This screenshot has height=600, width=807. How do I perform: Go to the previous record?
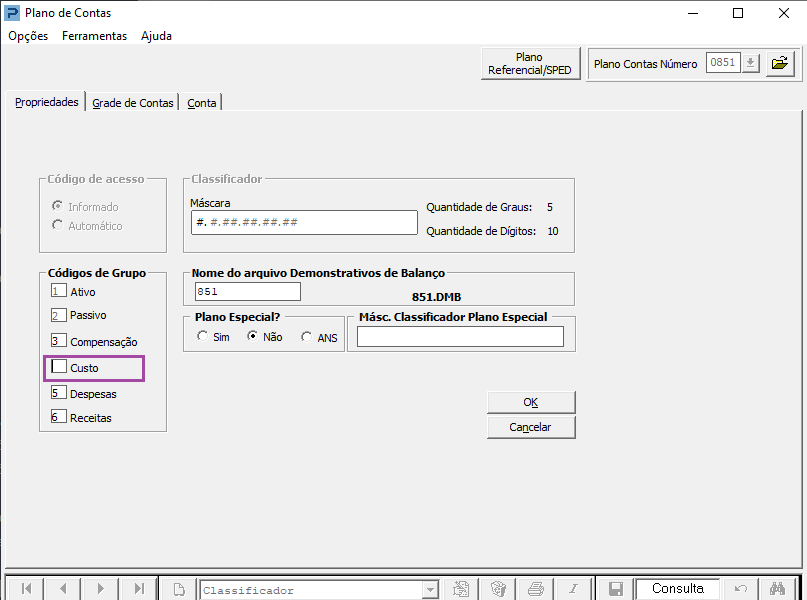pos(63,588)
